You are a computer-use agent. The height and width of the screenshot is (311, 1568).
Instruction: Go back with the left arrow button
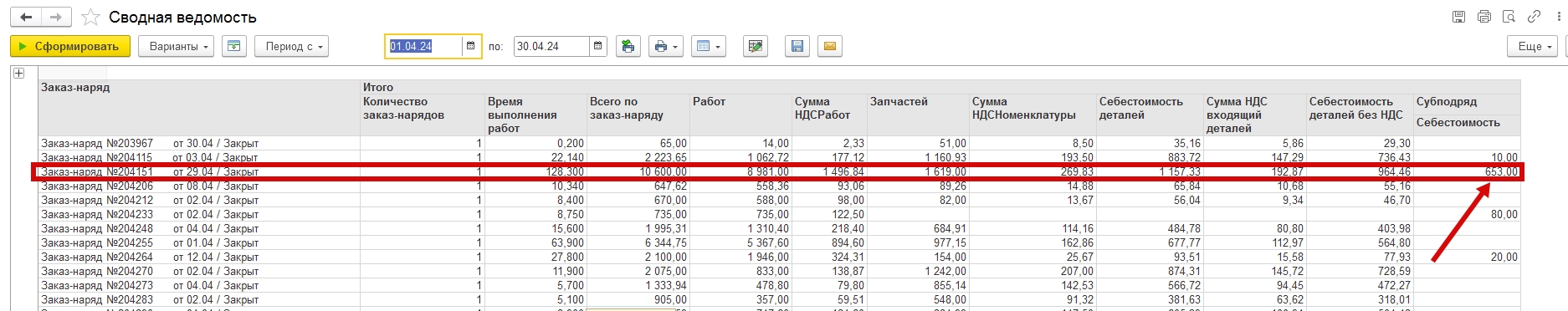pos(26,17)
